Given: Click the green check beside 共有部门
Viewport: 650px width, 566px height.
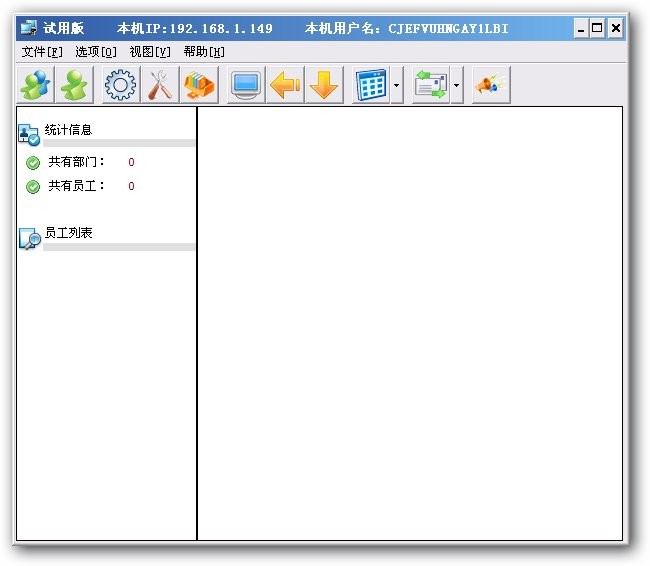Looking at the screenshot, I should click(x=33, y=163).
